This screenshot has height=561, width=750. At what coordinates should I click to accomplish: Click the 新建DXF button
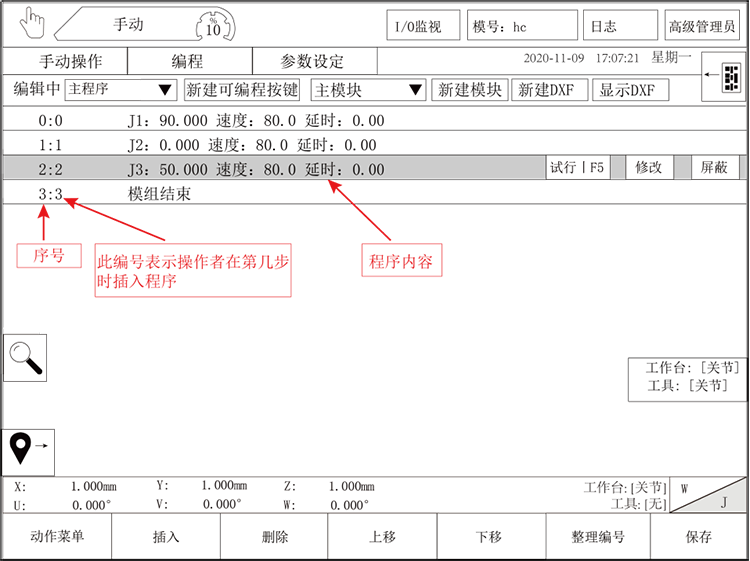tap(549, 90)
